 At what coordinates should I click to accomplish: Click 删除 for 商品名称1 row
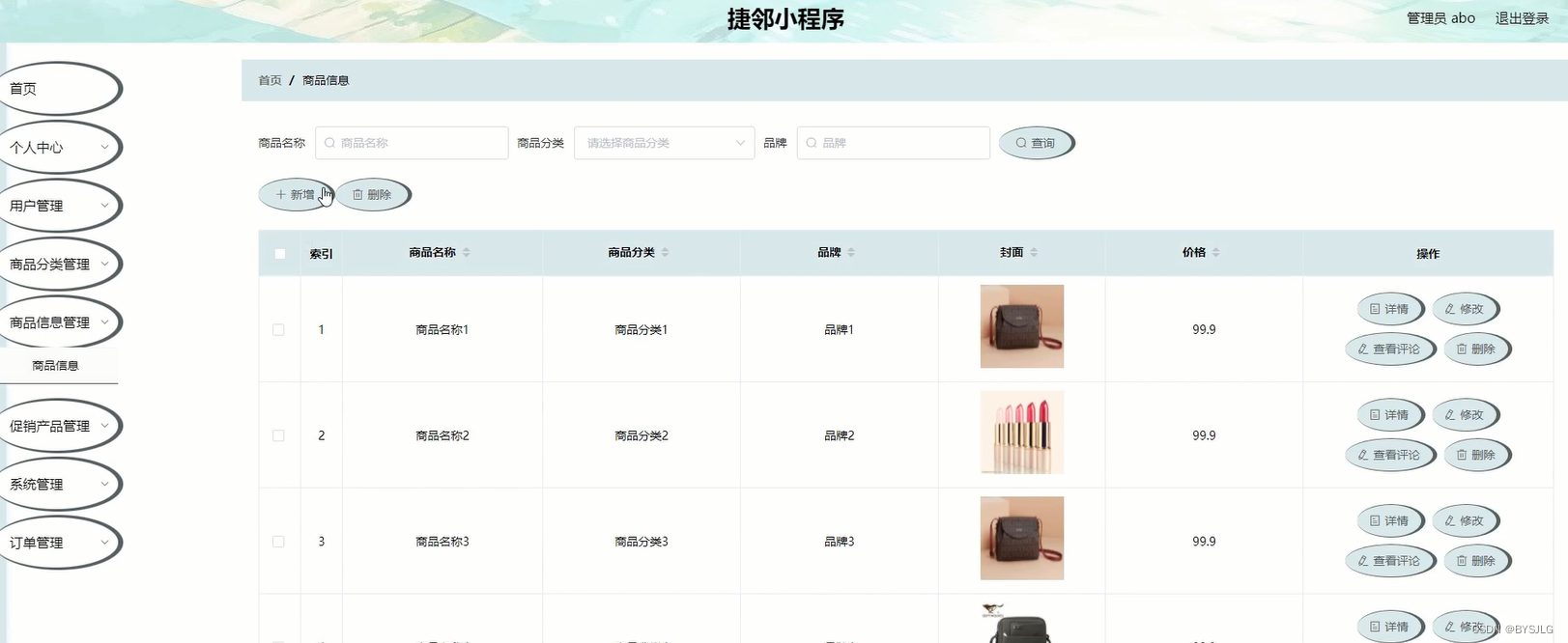pyautogui.click(x=1476, y=349)
